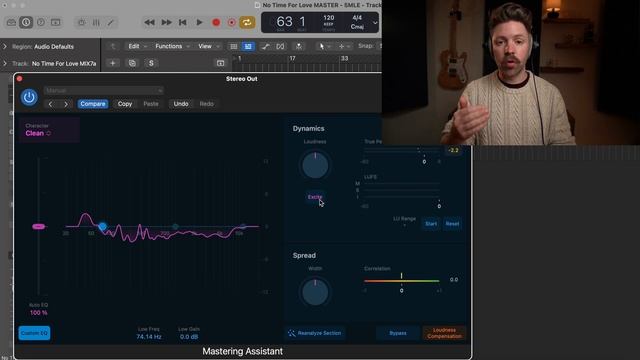Expand the Region: Audio Defaults inspector
640x360 pixels.
[5, 47]
